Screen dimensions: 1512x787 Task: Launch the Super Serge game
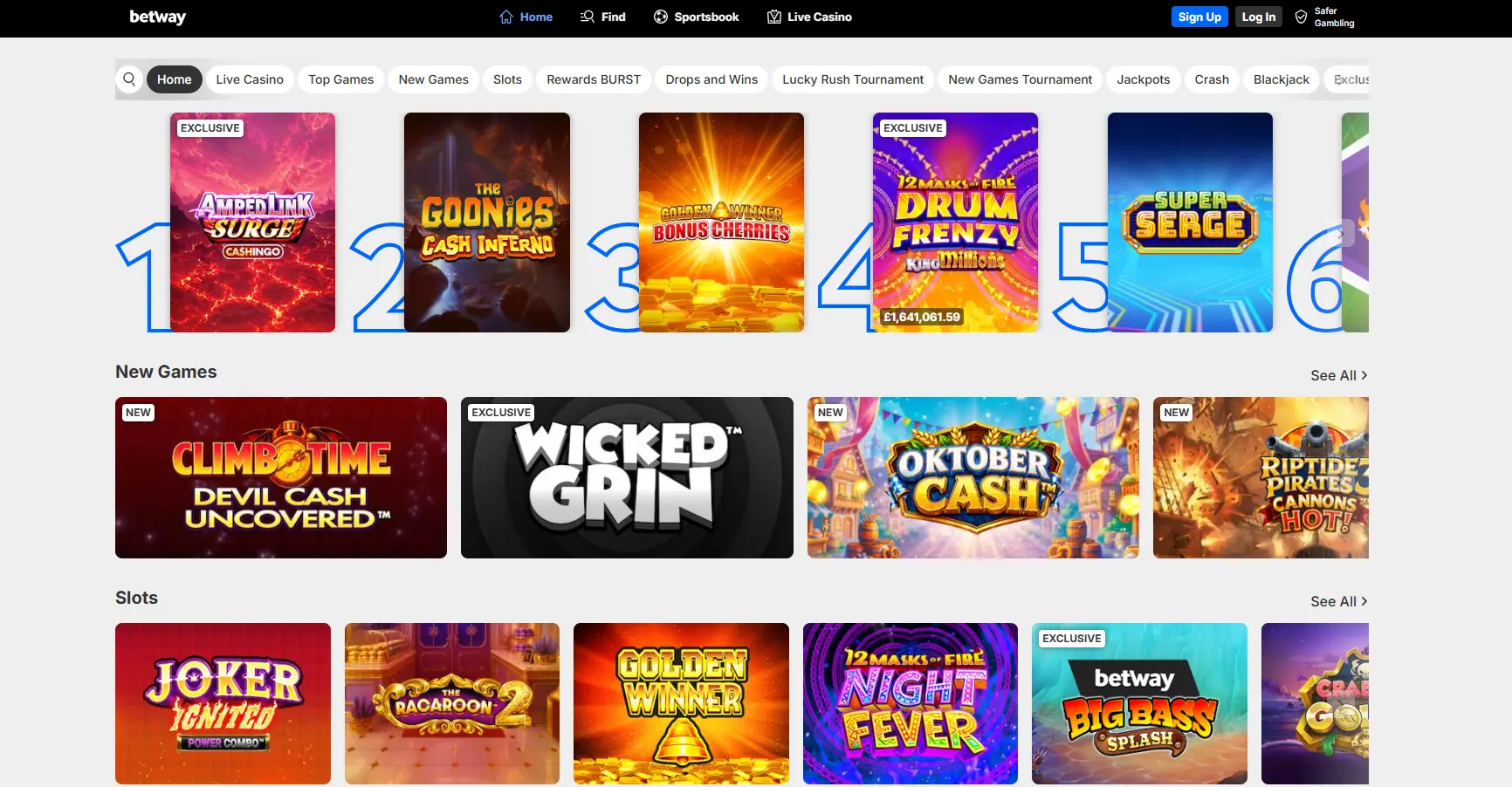pos(1190,222)
